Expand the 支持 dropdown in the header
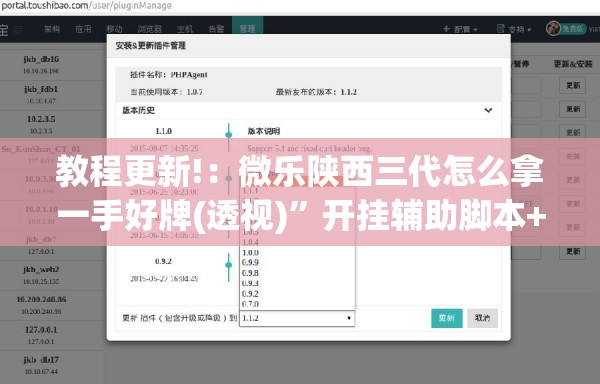The image size is (600, 384). 514,29
